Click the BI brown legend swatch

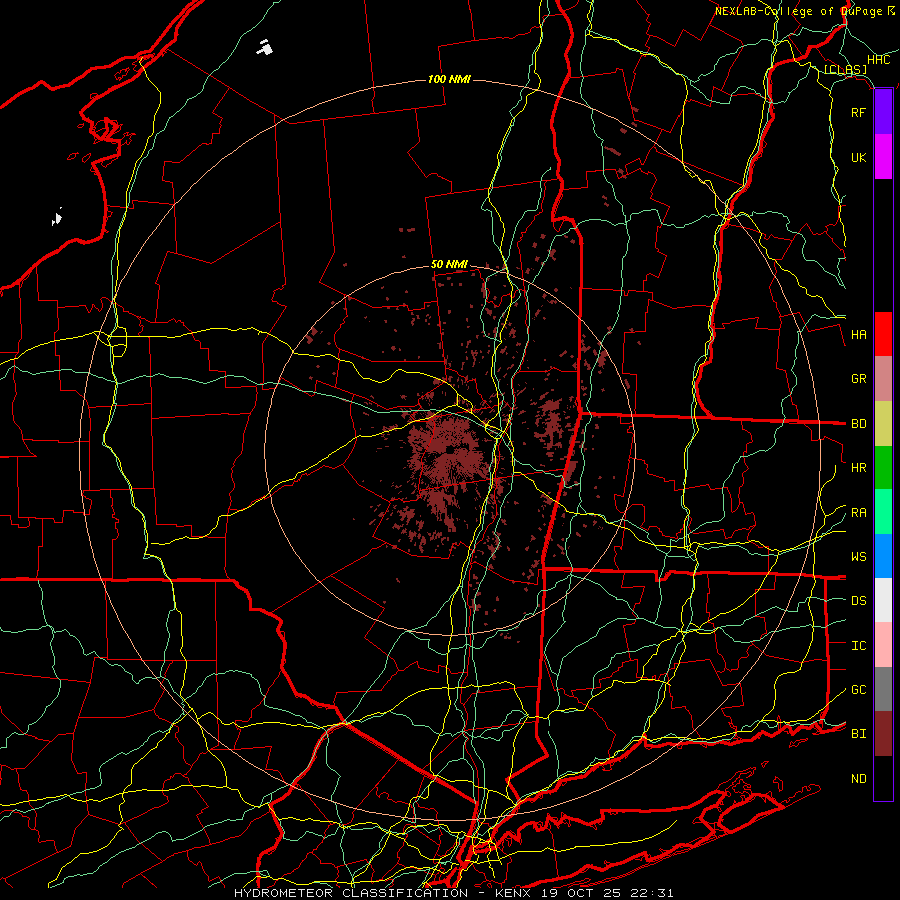pos(883,734)
